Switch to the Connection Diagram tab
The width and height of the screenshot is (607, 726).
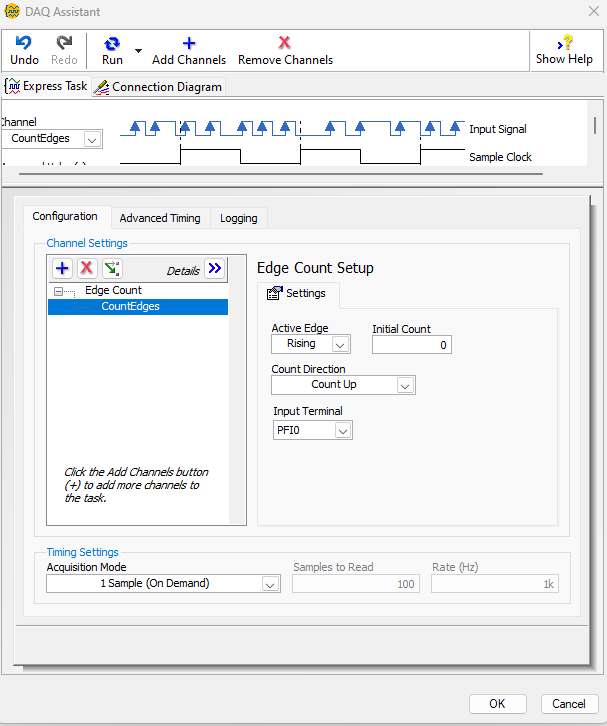[x=159, y=87]
